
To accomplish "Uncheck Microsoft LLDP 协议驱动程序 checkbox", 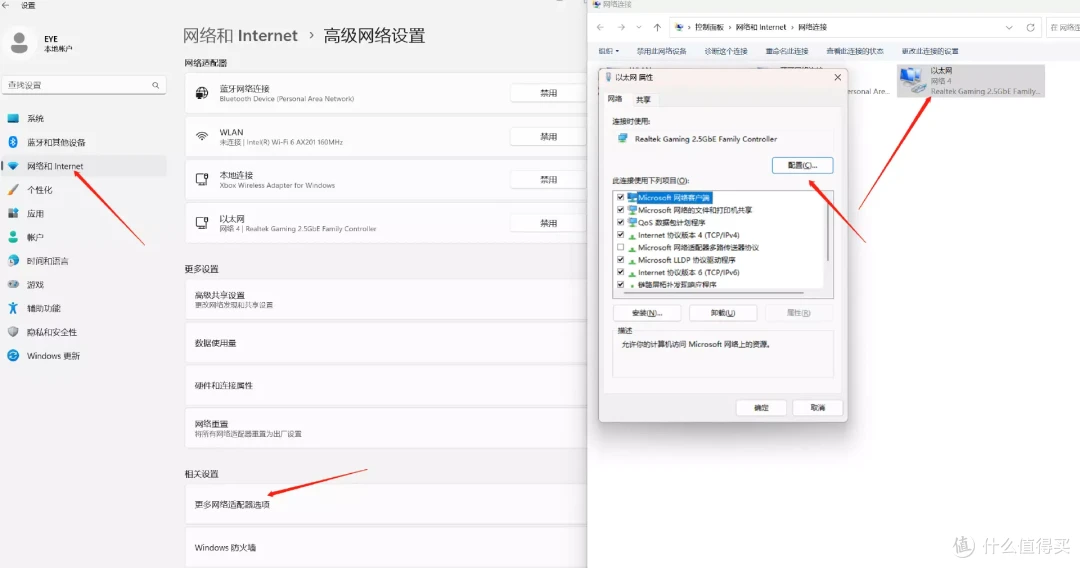I will 621,260.
